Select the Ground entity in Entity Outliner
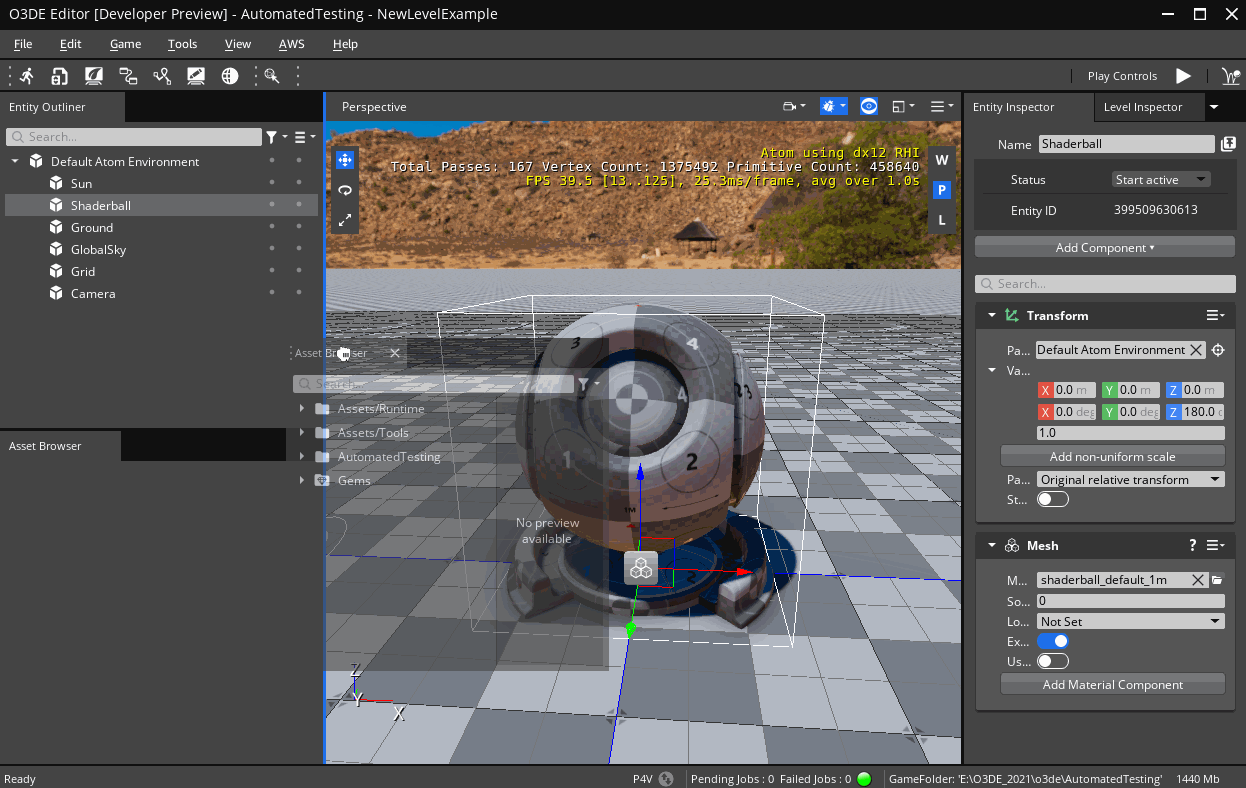Viewport: 1246px width, 788px height. 92,227
